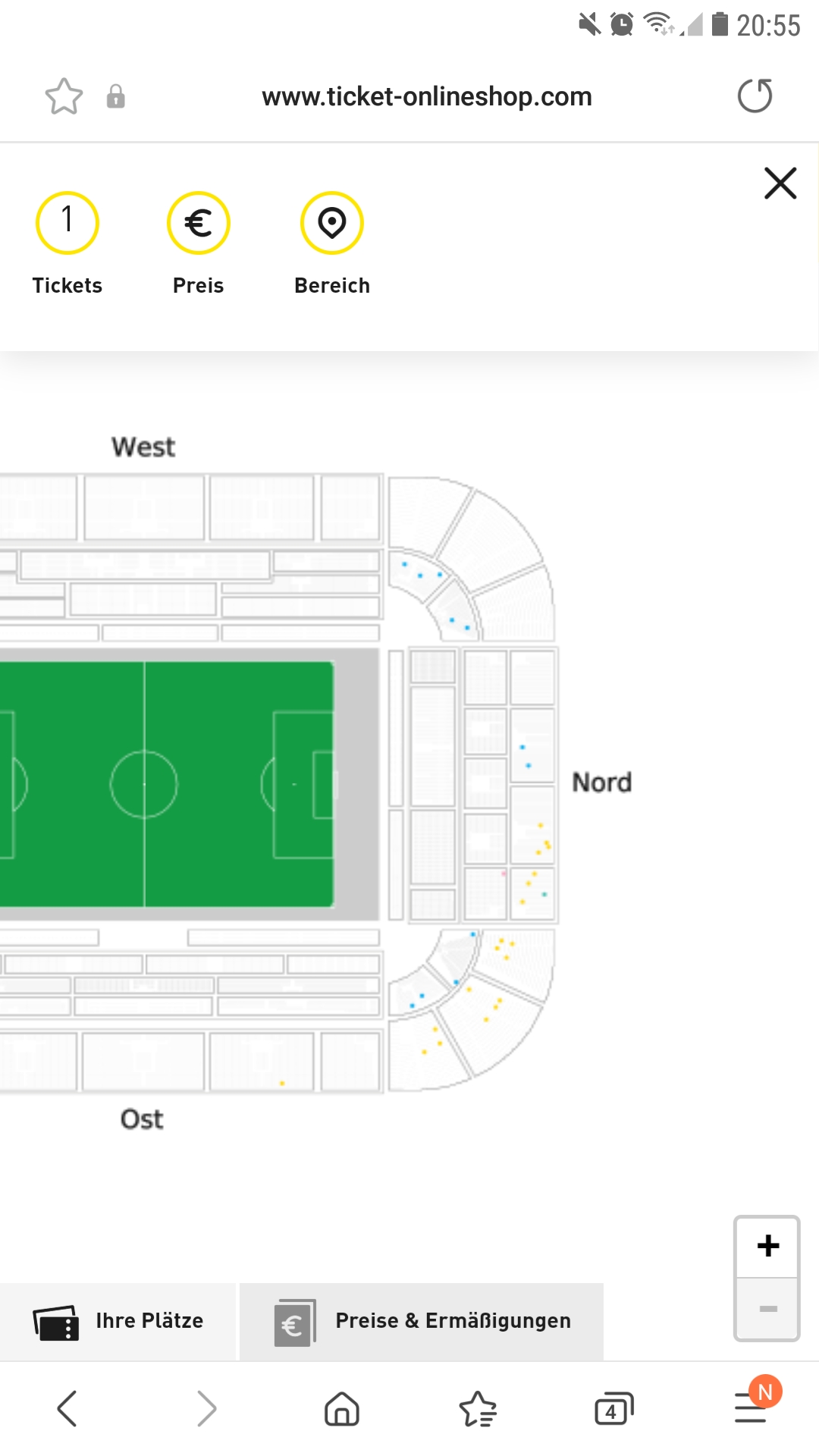Bookmark the page with the star icon
Image resolution: width=819 pixels, height=1456 pixels.
pyautogui.click(x=64, y=97)
